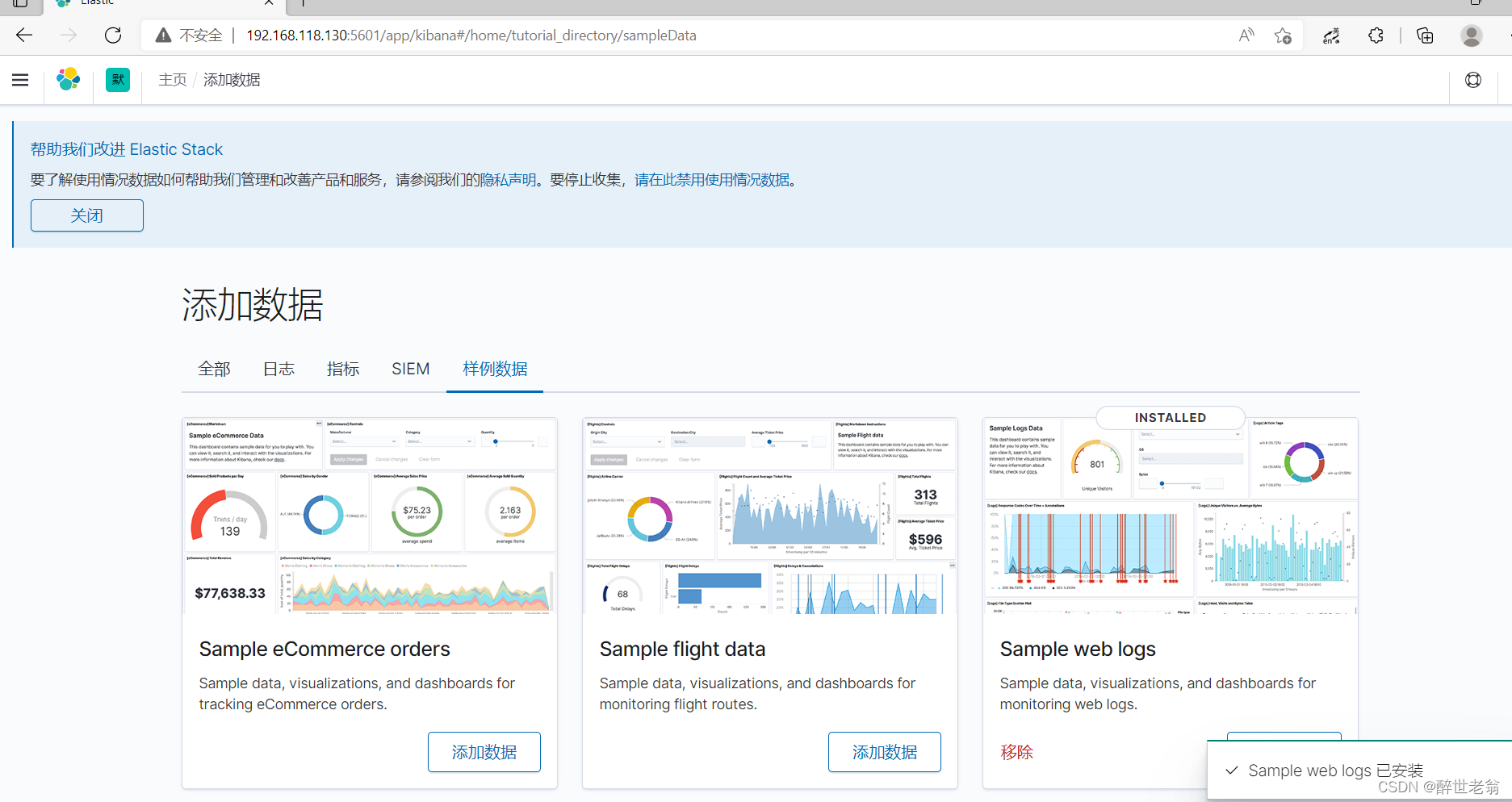Screen dimensions: 1512x802
Task: Add page to favorites with star icon
Action: 1283,36
